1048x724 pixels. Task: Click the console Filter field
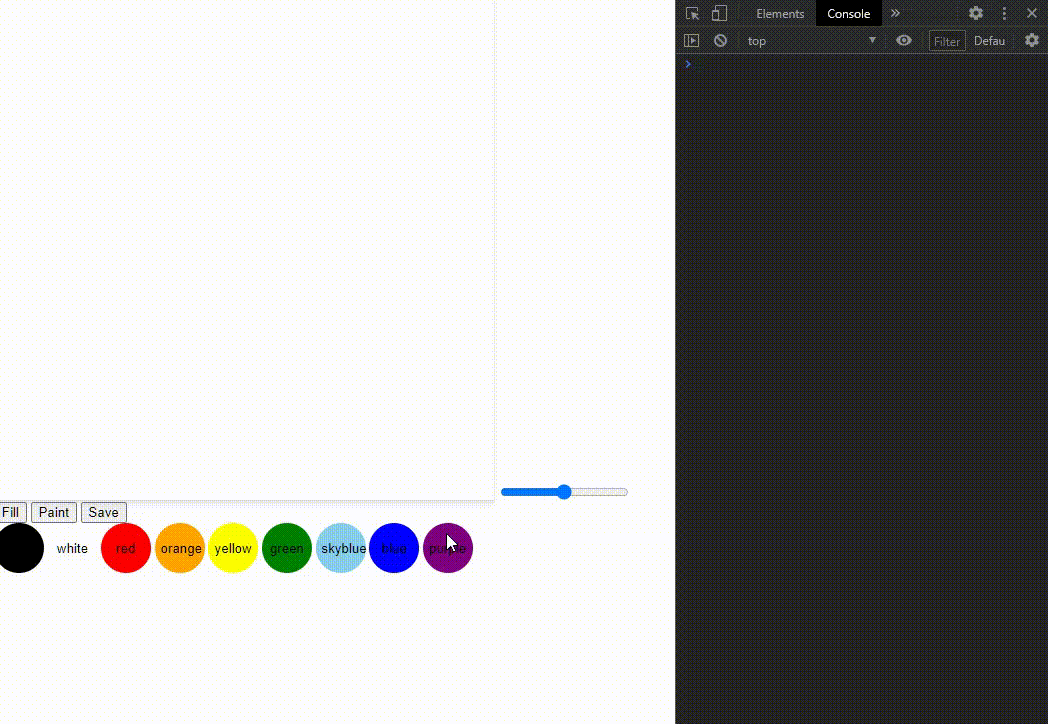point(947,41)
